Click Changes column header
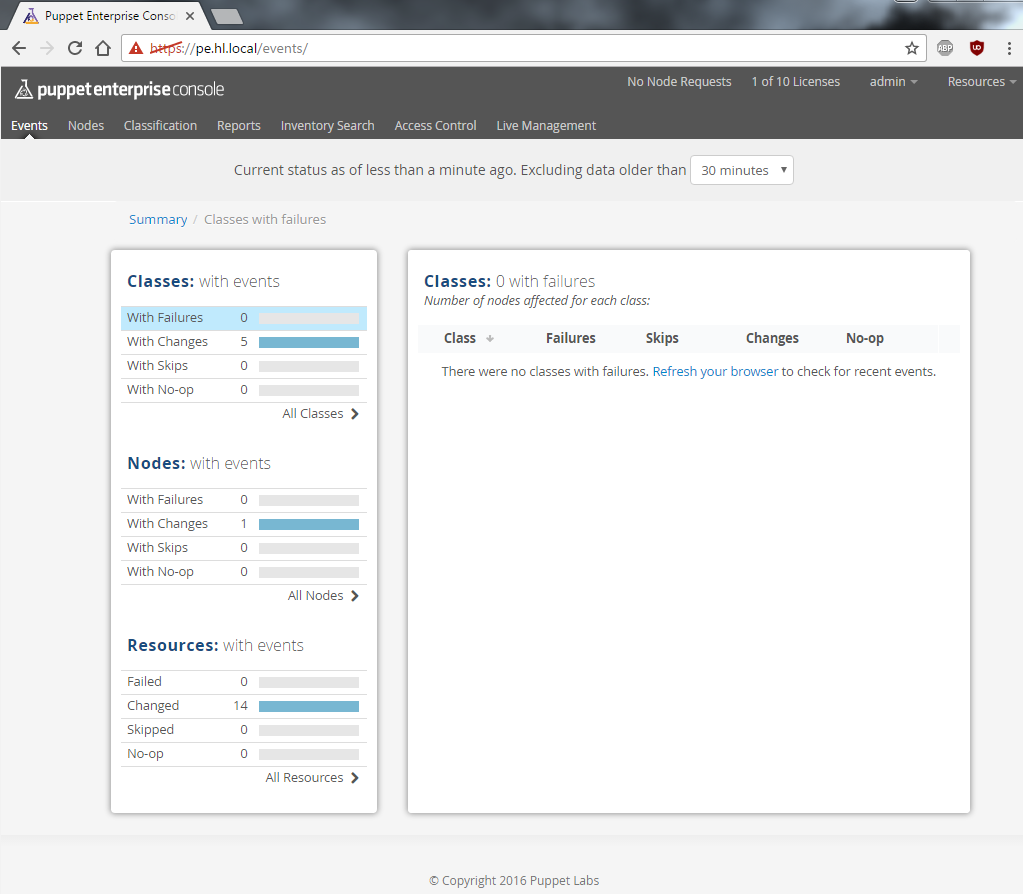1023x894 pixels. pyautogui.click(x=772, y=338)
